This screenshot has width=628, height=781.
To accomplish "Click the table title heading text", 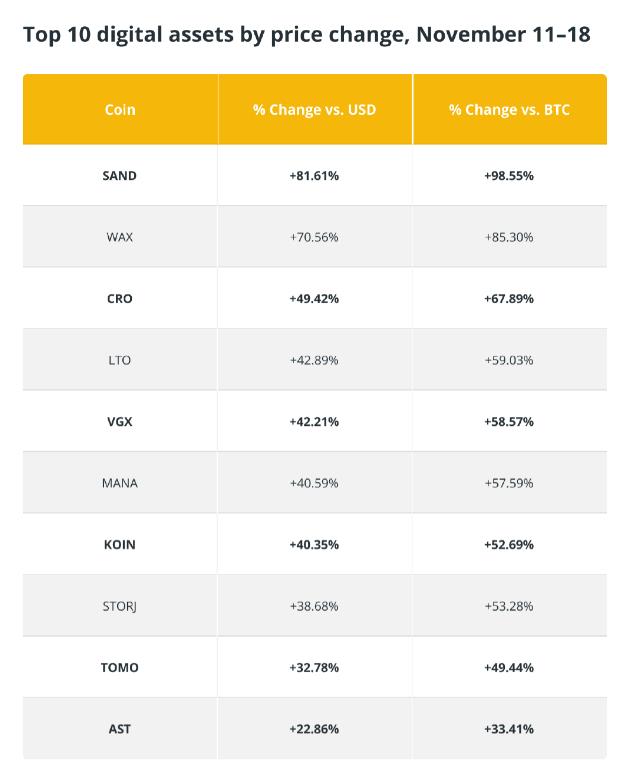I will pos(306,35).
